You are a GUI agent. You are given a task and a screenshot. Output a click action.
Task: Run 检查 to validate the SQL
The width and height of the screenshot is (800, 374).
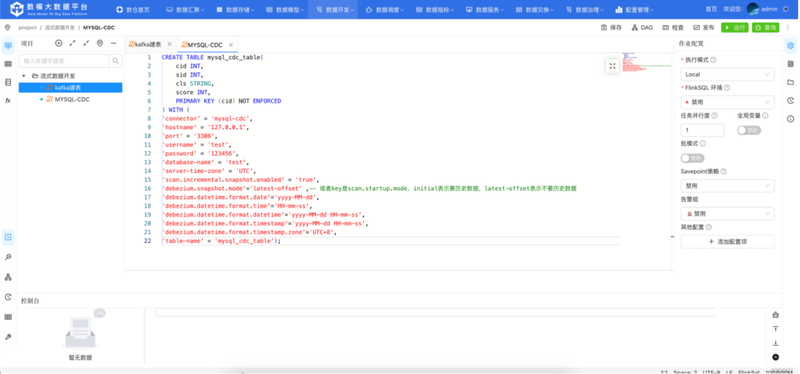click(x=673, y=28)
